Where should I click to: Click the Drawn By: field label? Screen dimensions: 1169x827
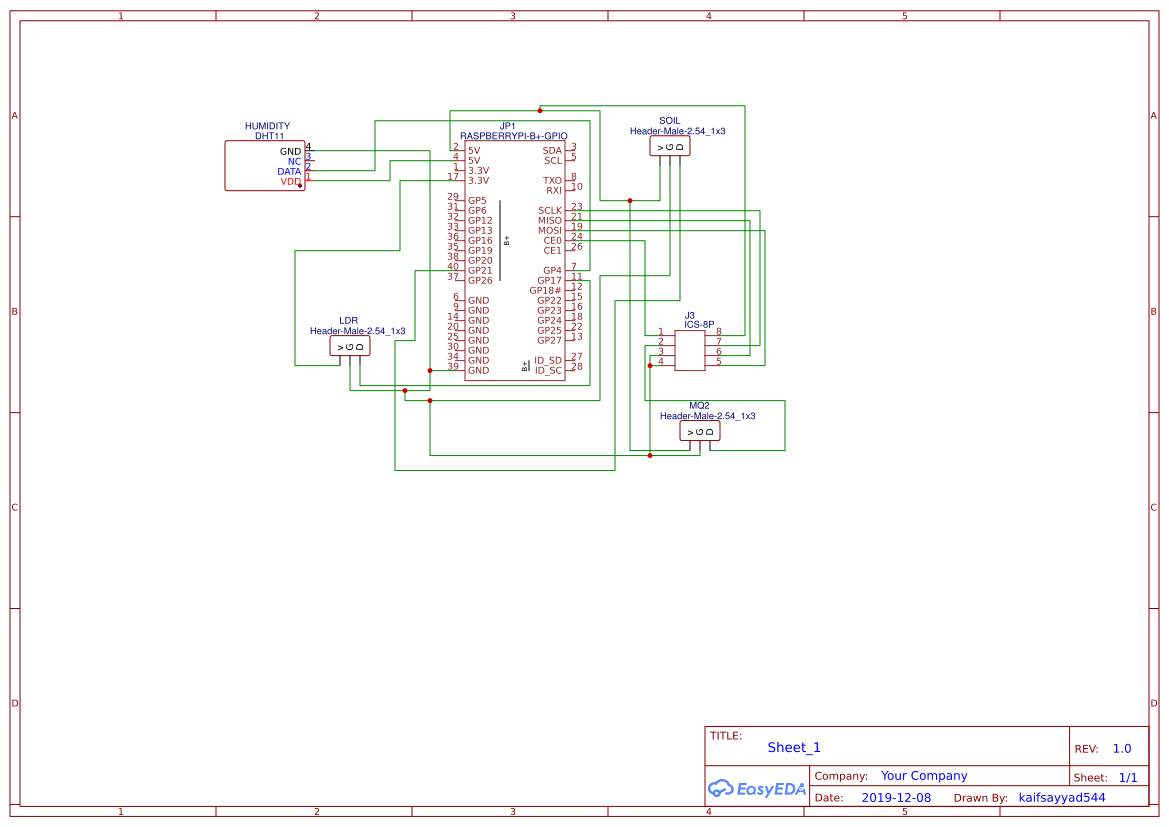980,798
